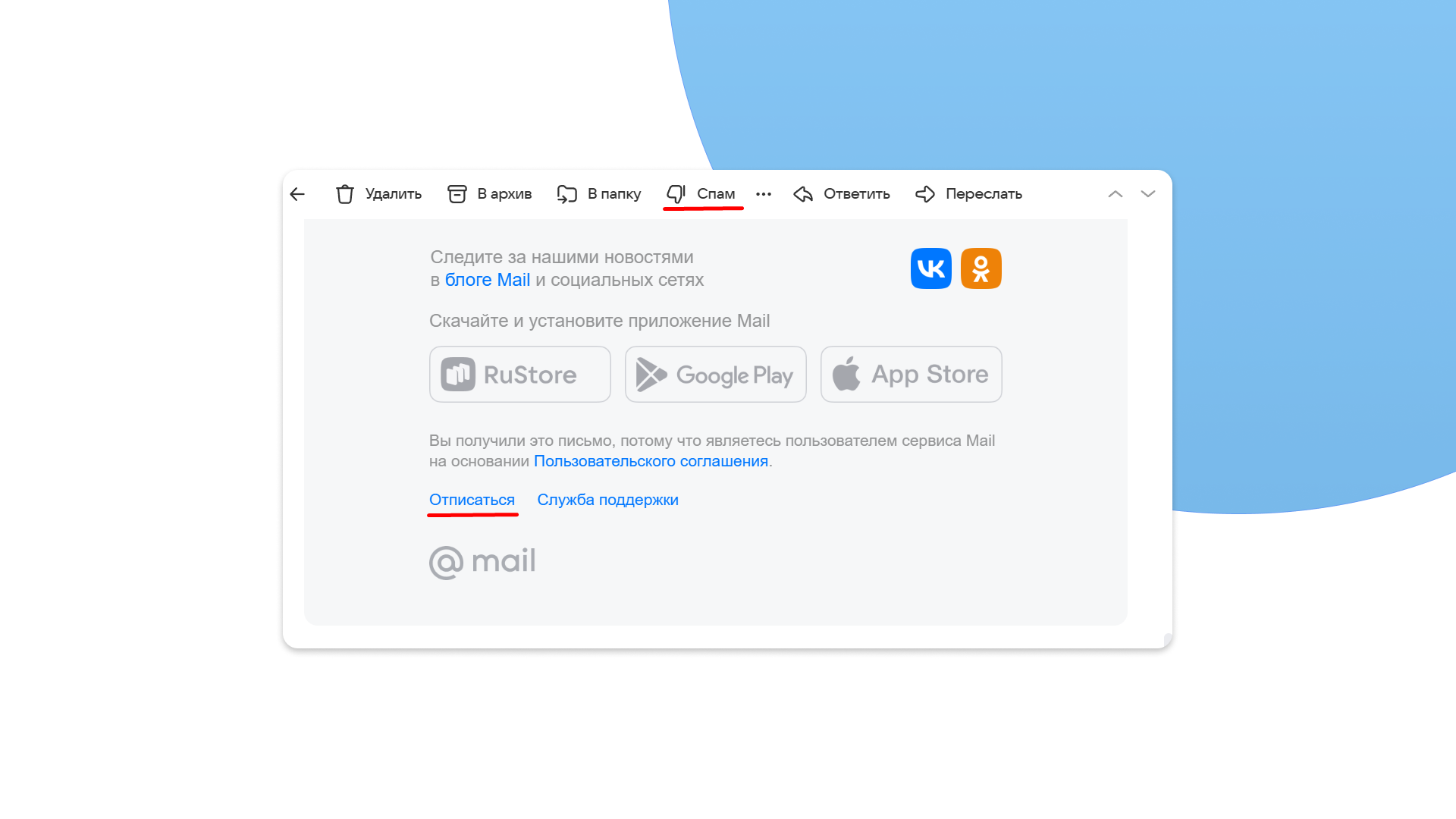The width and height of the screenshot is (1456, 819).
Task: Click the VK social network icon
Action: [931, 268]
